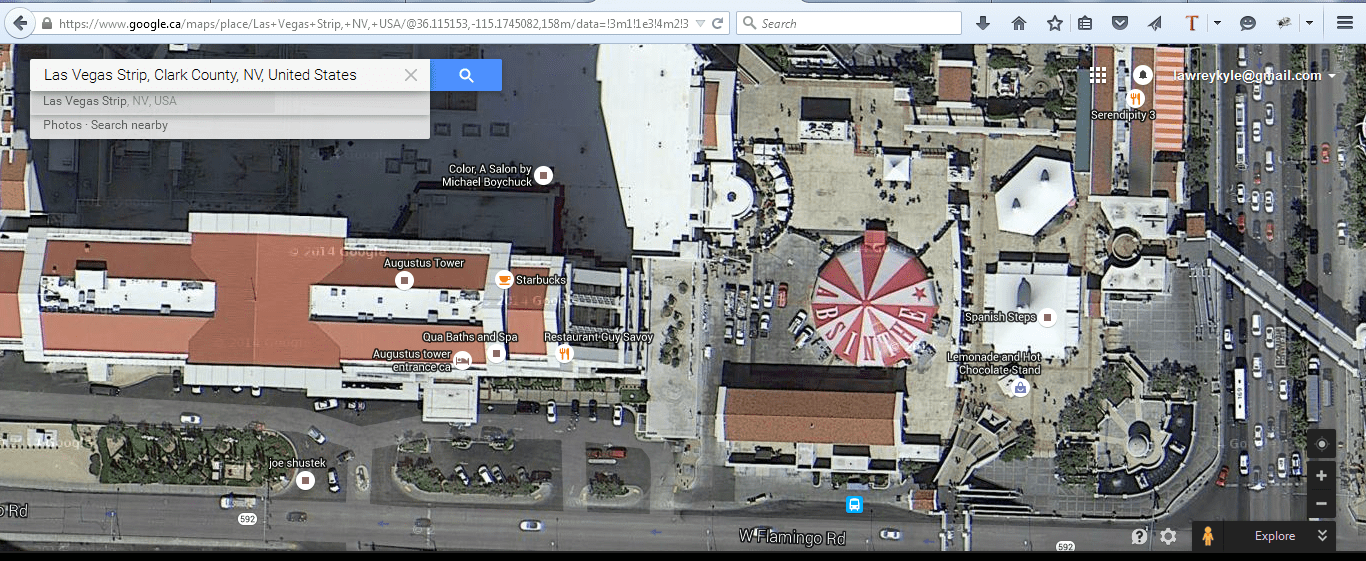Go to the Home page icon
The height and width of the screenshot is (561, 1366).
pyautogui.click(x=1019, y=23)
